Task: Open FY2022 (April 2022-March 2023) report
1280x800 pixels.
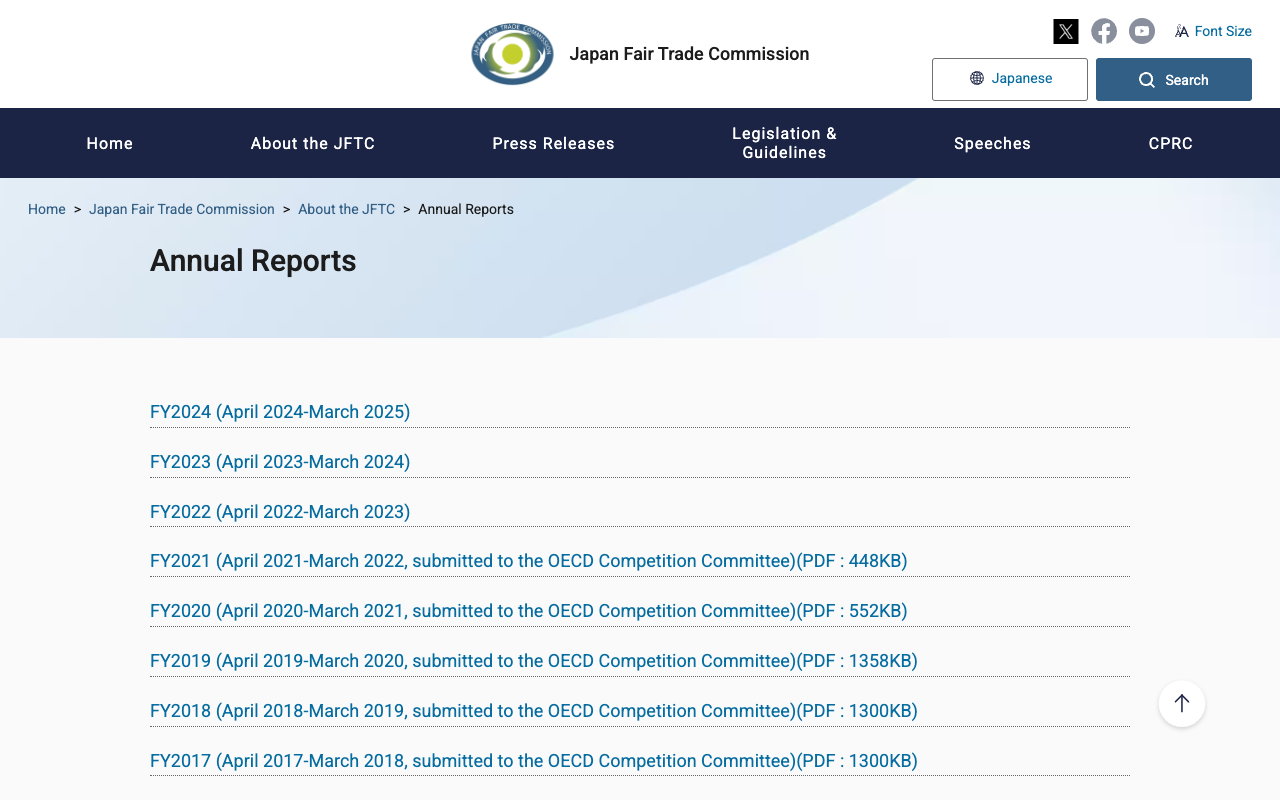Action: click(x=280, y=512)
